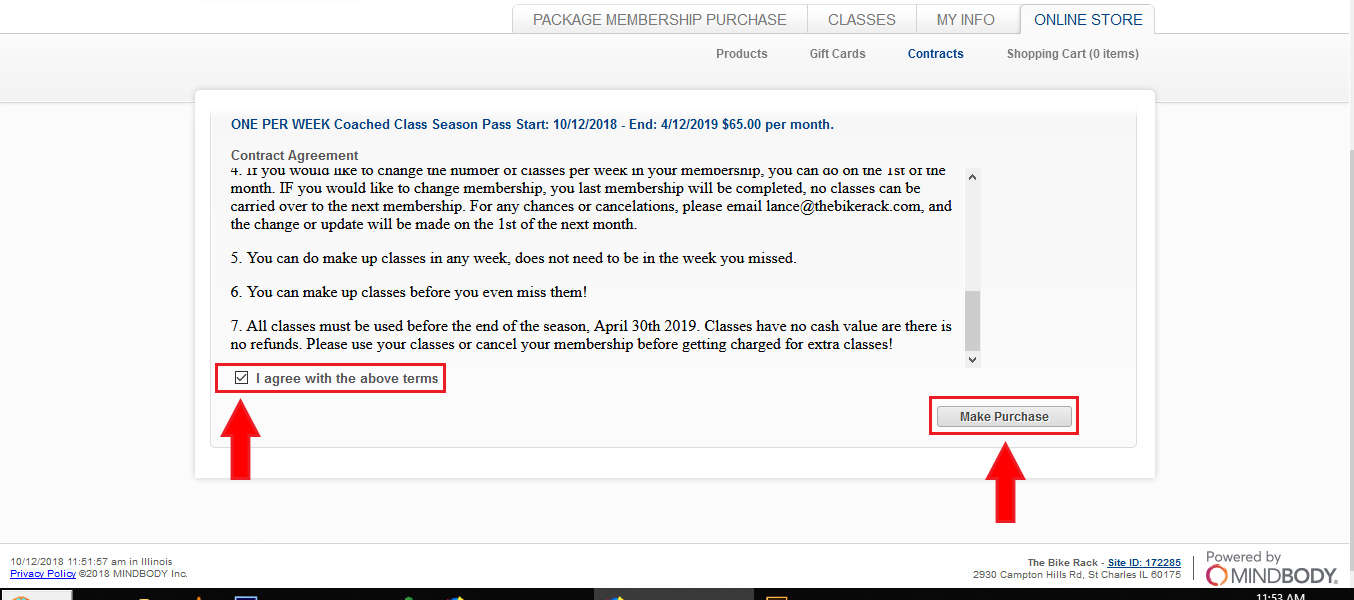Go to the Products submenu
This screenshot has width=1354, height=600.
point(741,54)
